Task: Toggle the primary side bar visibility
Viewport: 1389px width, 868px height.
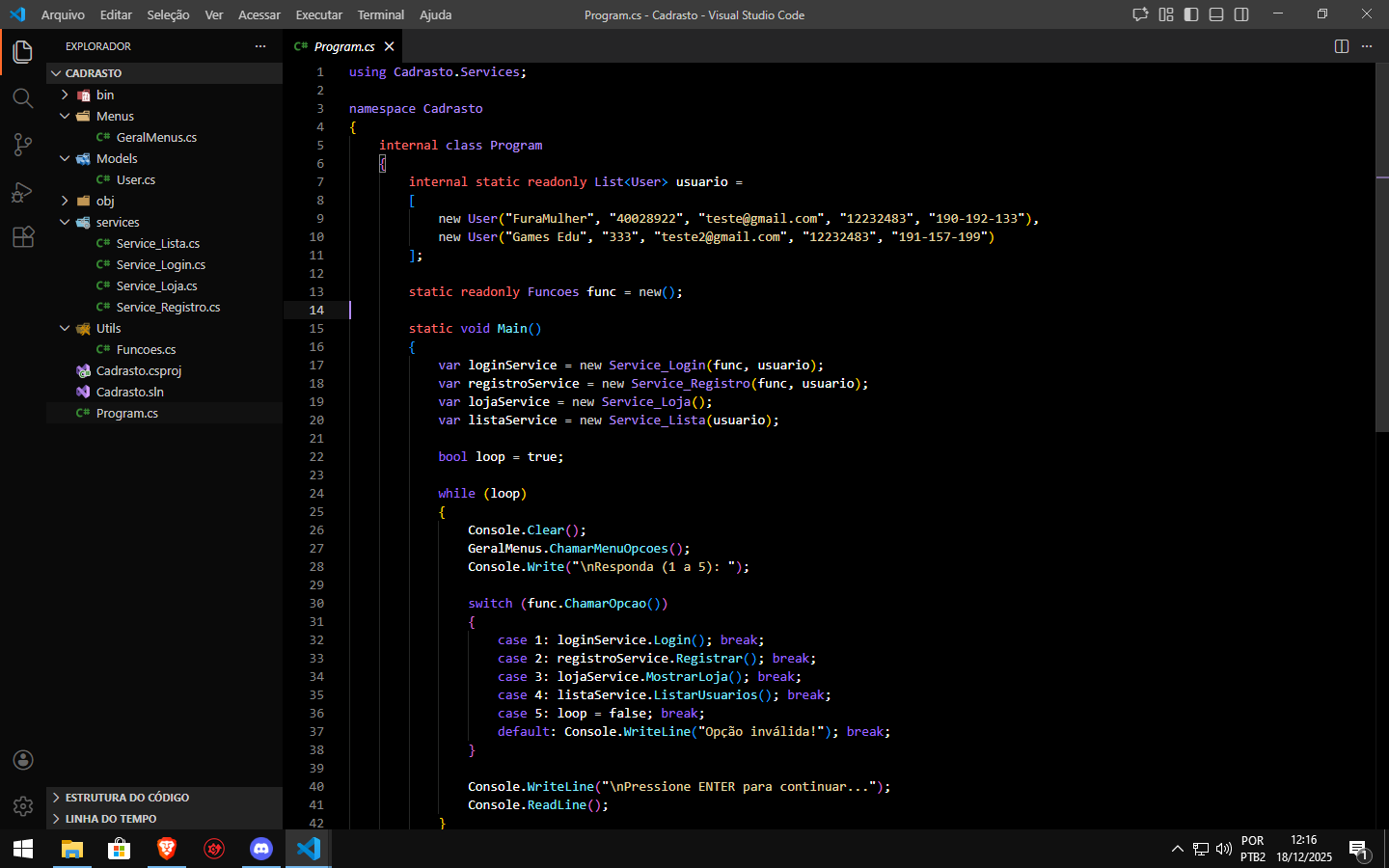Action: pos(1191,14)
